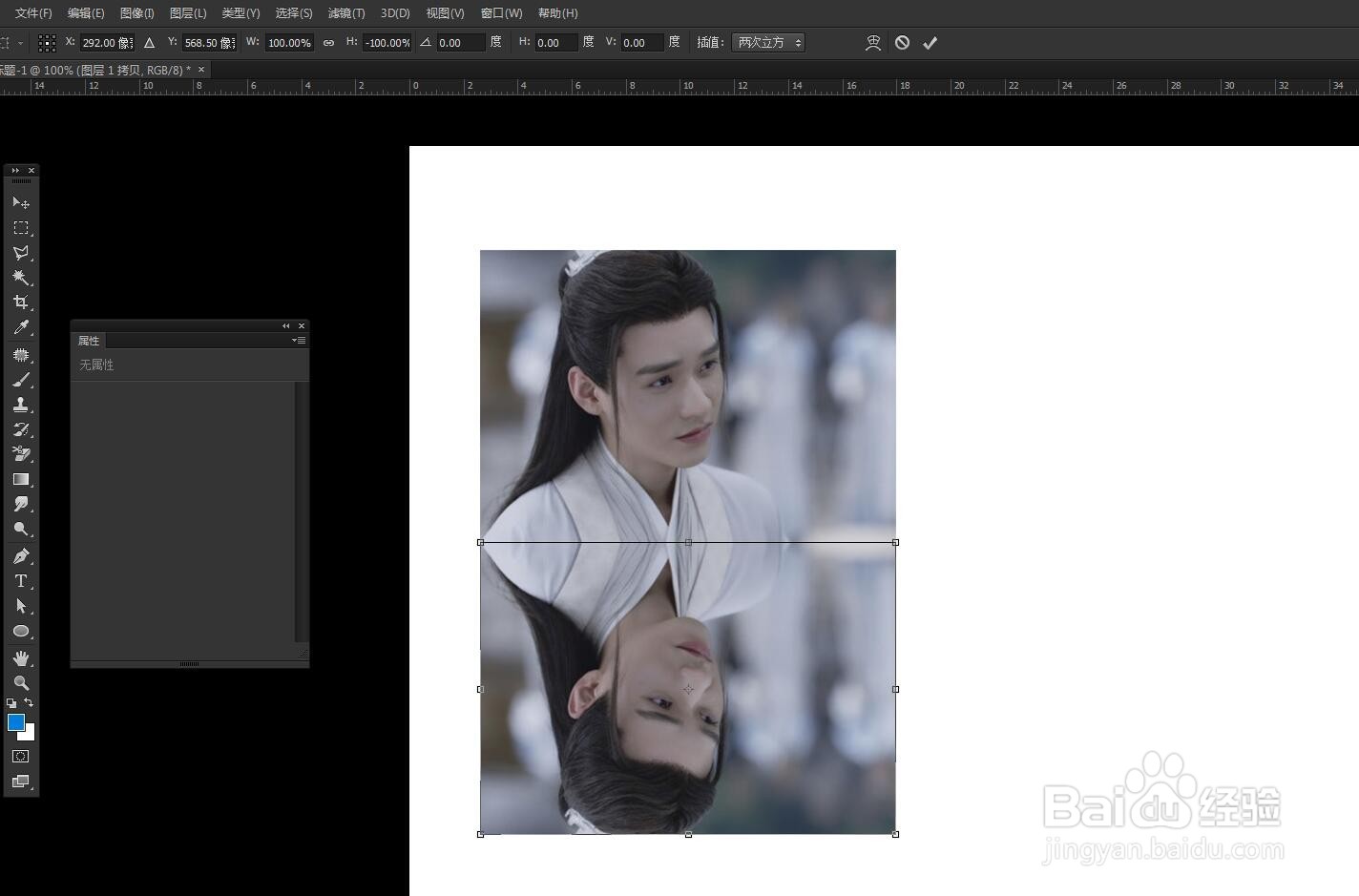Select the Hand tool
Image resolution: width=1359 pixels, height=896 pixels.
20,658
